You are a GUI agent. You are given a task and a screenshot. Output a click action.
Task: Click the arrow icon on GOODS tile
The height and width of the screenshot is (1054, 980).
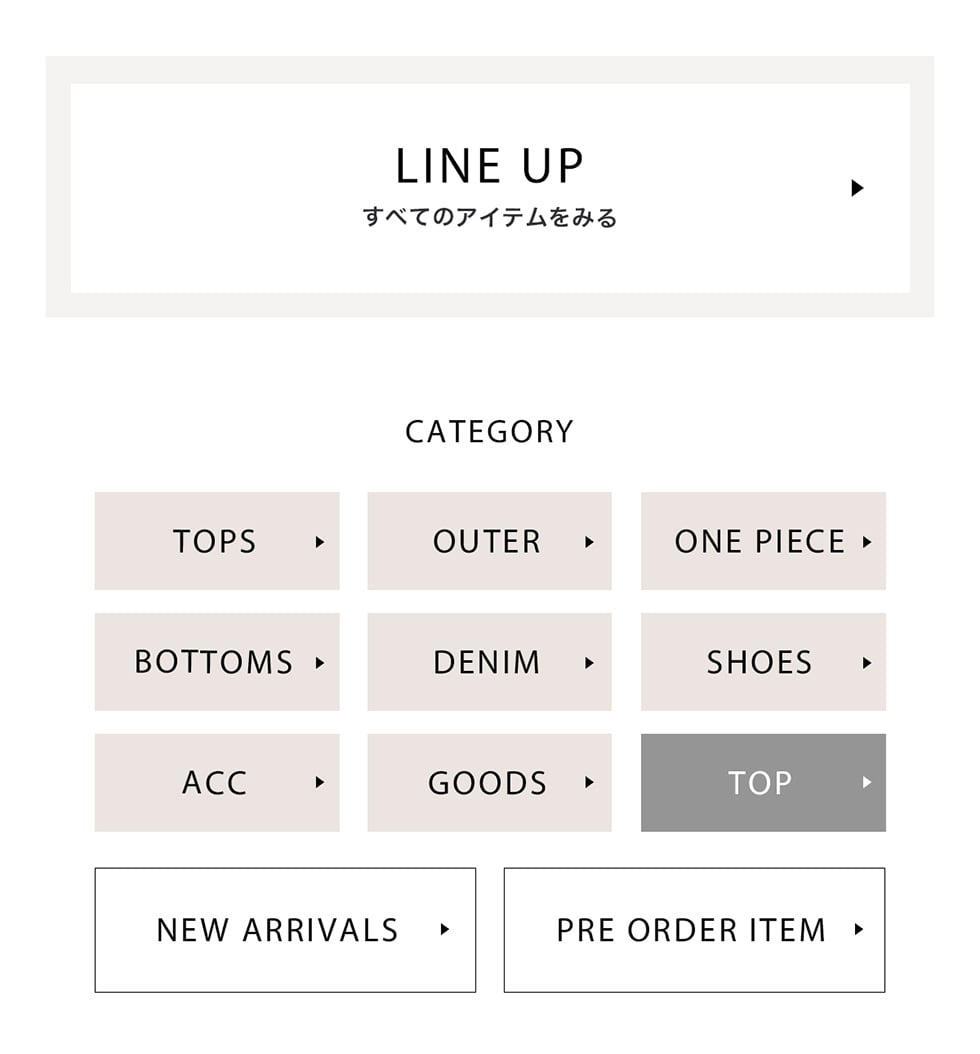(x=589, y=782)
